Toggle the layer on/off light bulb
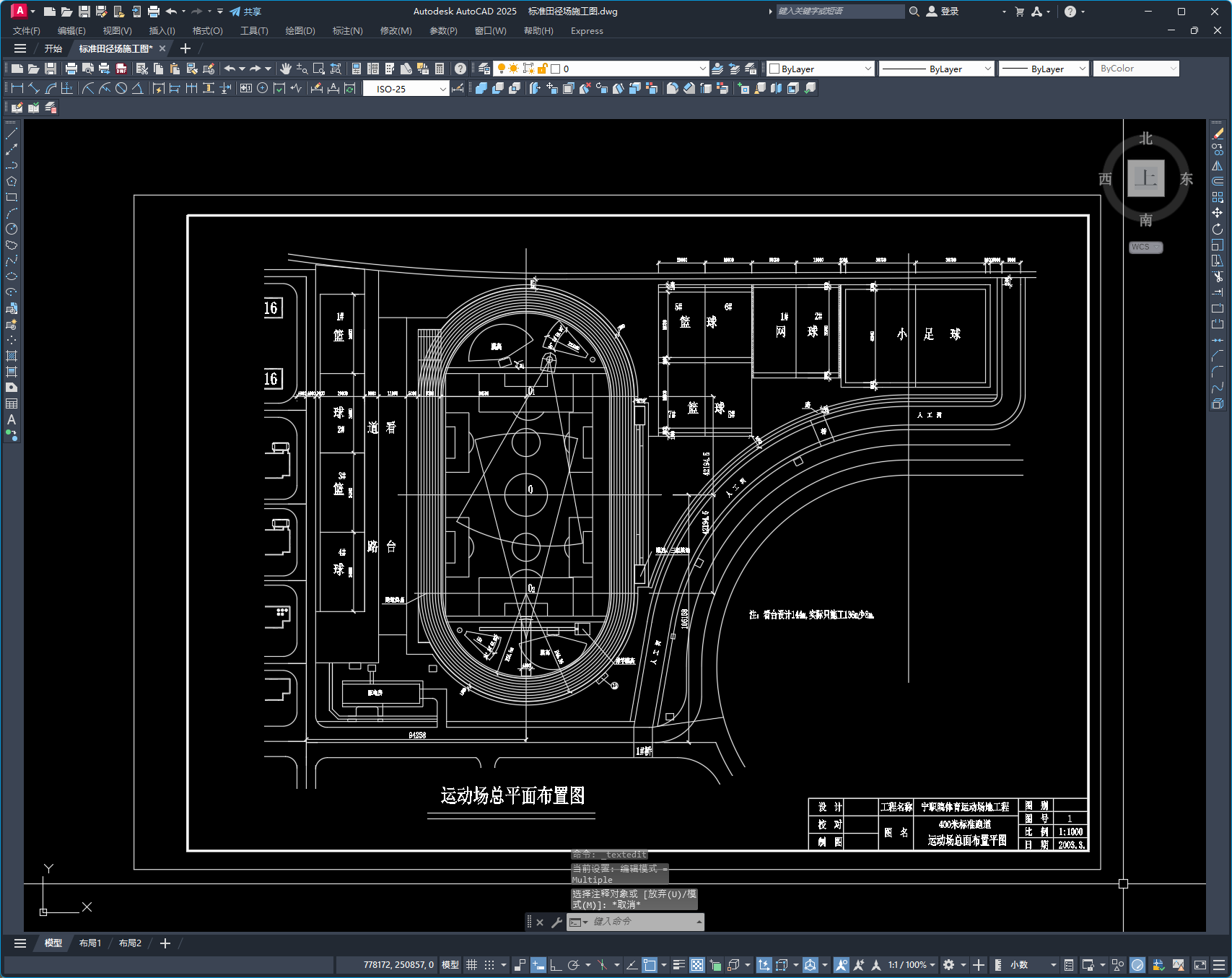1232x978 pixels. click(x=501, y=69)
